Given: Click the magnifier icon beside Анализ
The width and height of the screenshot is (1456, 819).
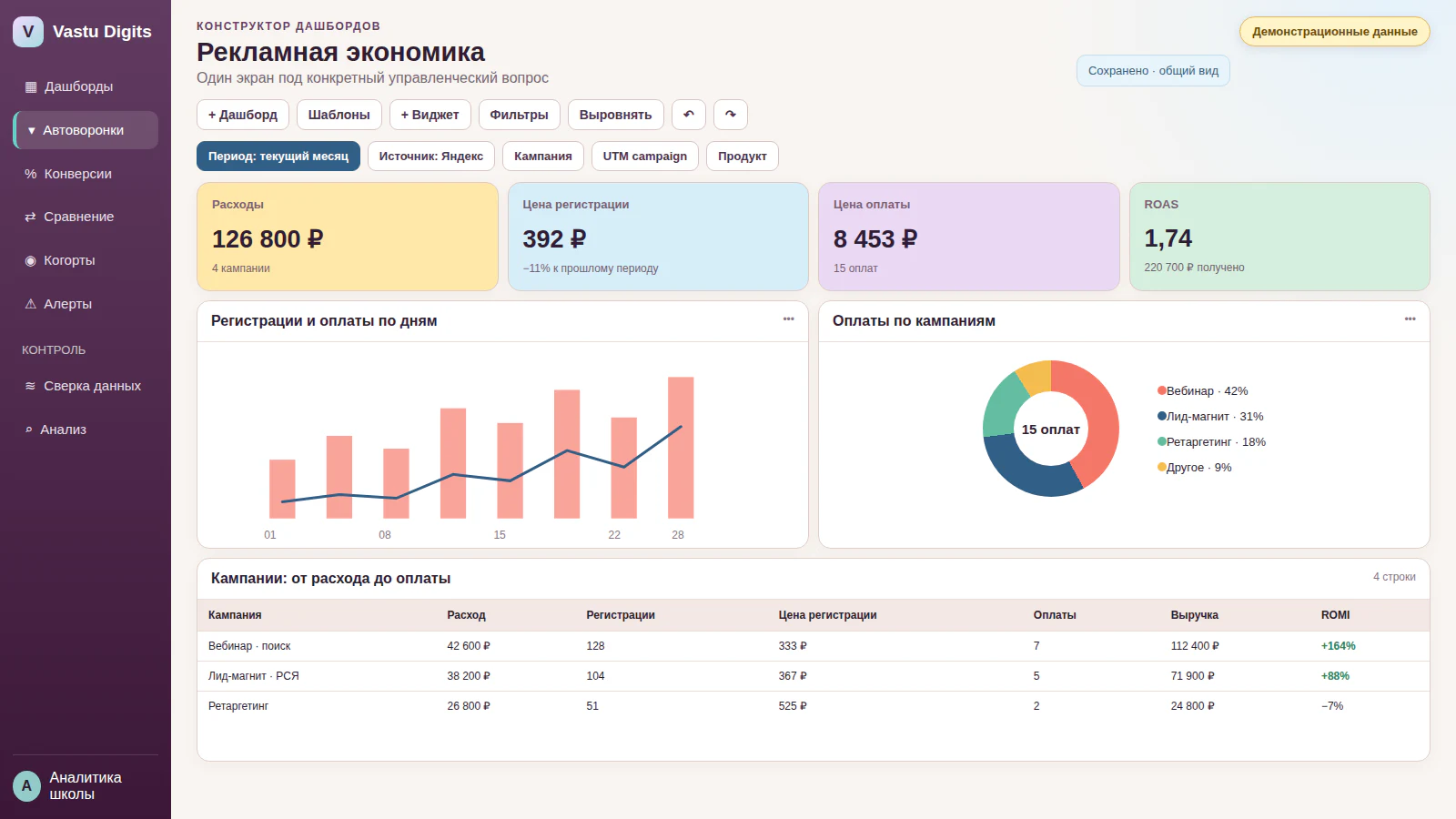Looking at the screenshot, I should coord(29,430).
